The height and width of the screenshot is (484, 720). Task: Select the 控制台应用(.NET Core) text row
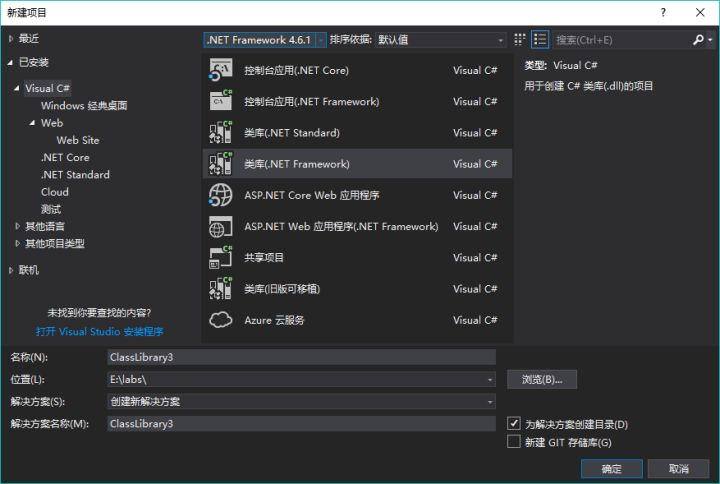pos(357,70)
